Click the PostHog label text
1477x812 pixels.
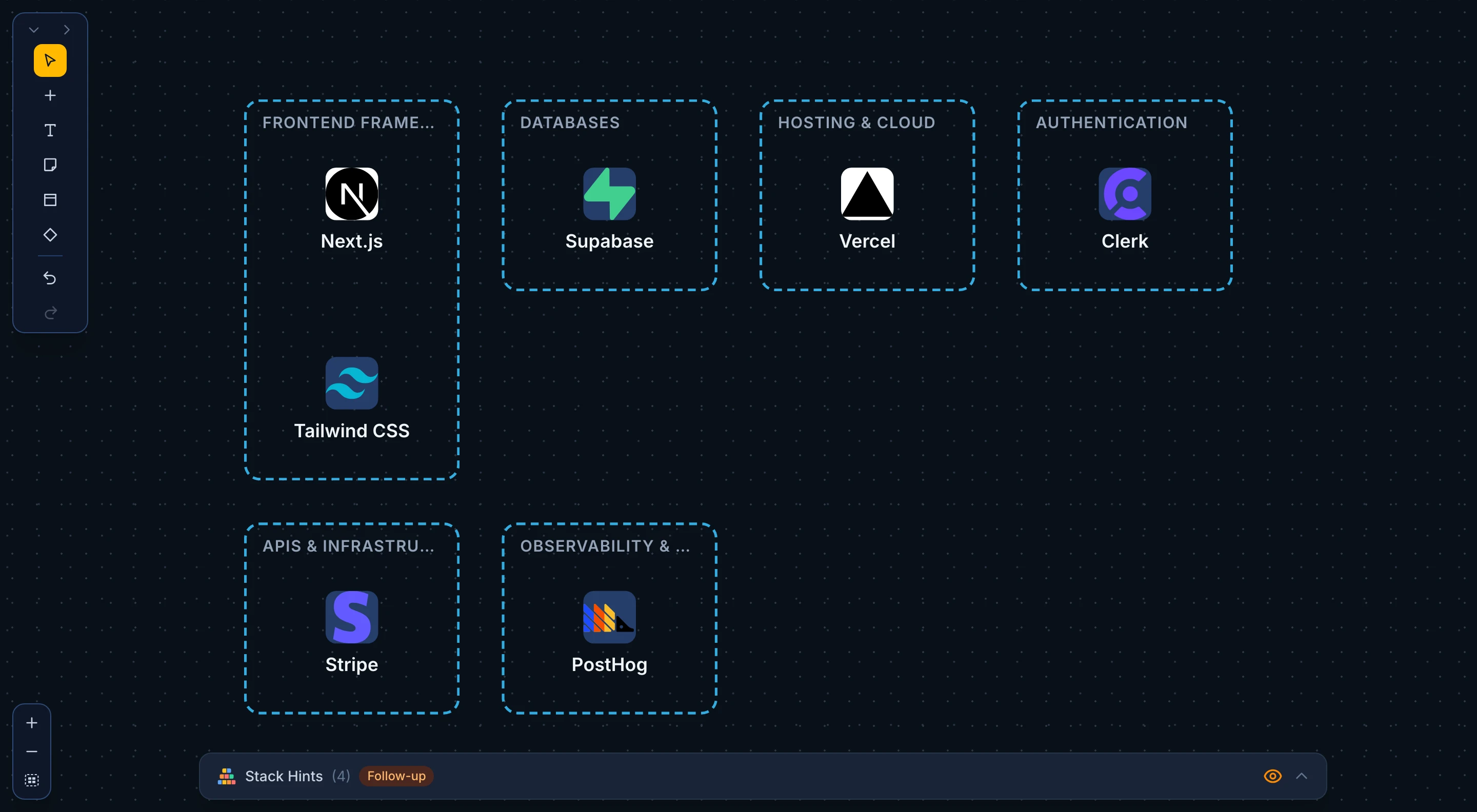pos(609,665)
